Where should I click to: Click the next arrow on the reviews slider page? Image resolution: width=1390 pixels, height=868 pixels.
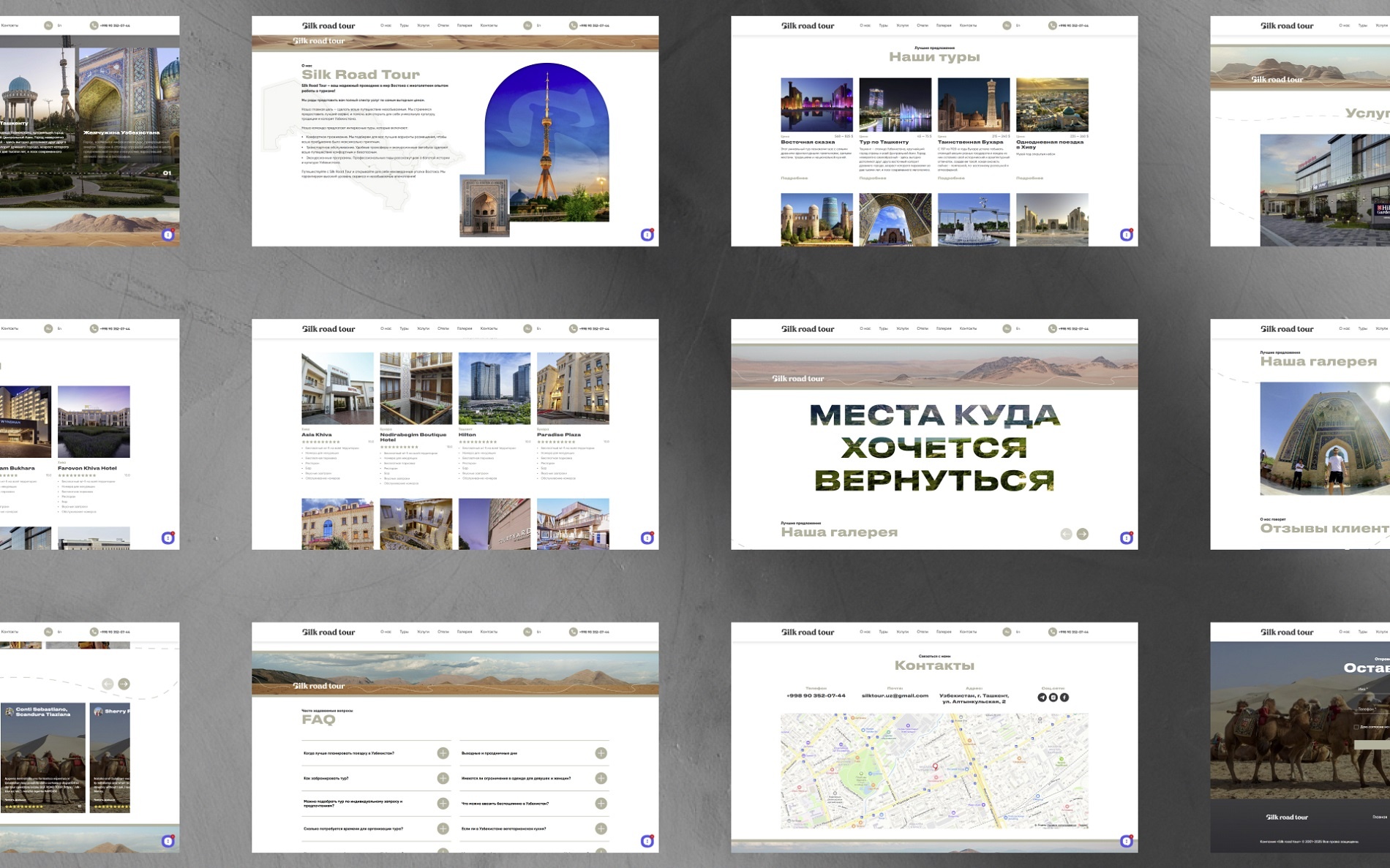click(x=124, y=684)
